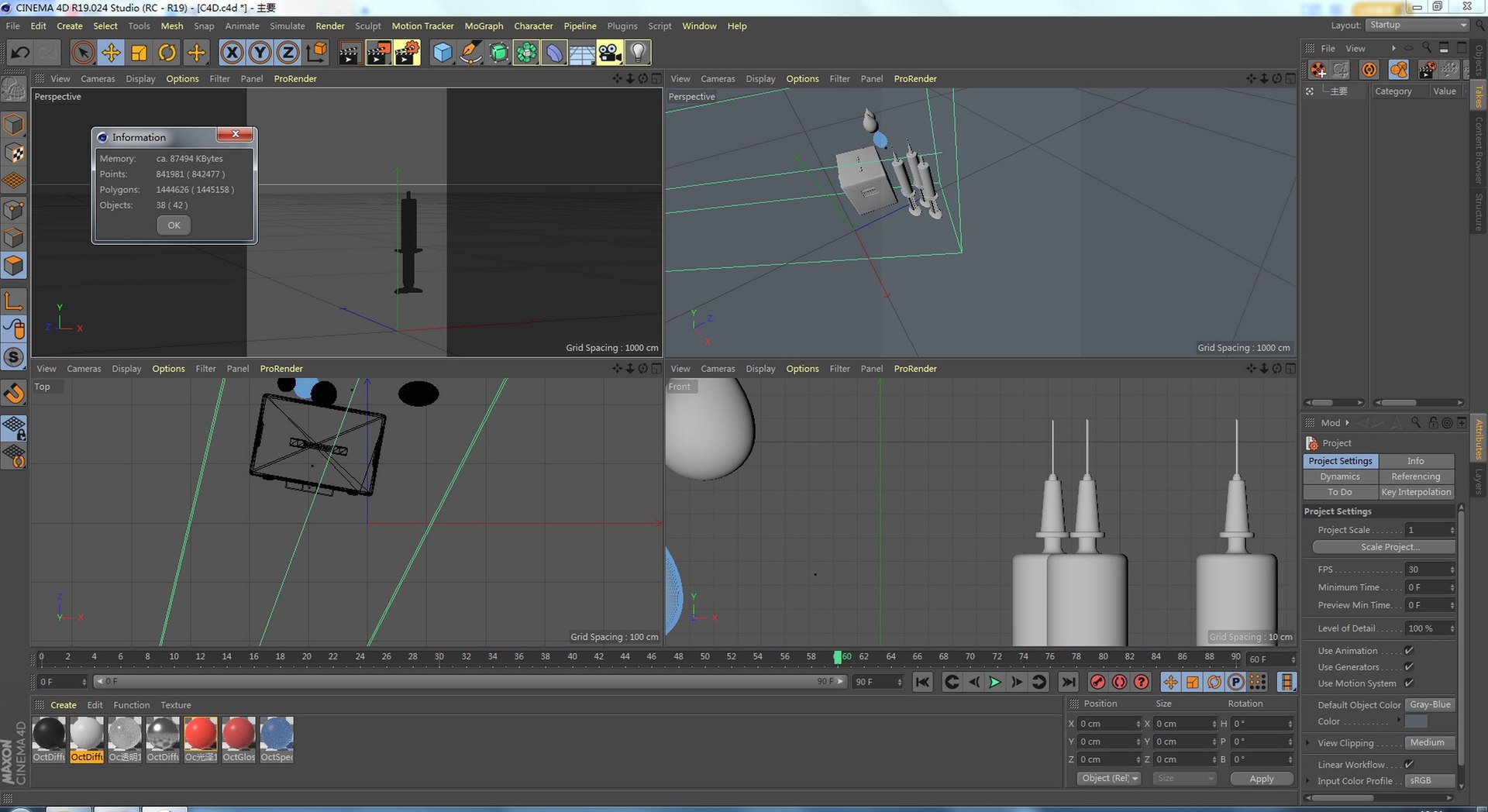Toggle the Use Animation checkbox
The width and height of the screenshot is (1488, 812).
pyautogui.click(x=1409, y=651)
